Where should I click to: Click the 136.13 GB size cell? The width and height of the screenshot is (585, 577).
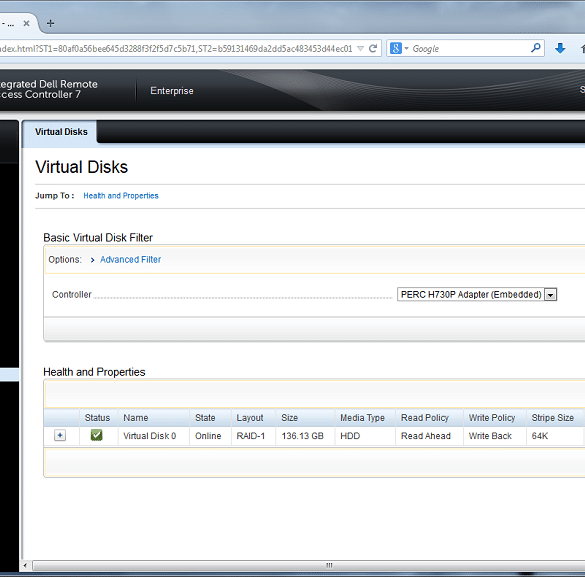click(302, 436)
